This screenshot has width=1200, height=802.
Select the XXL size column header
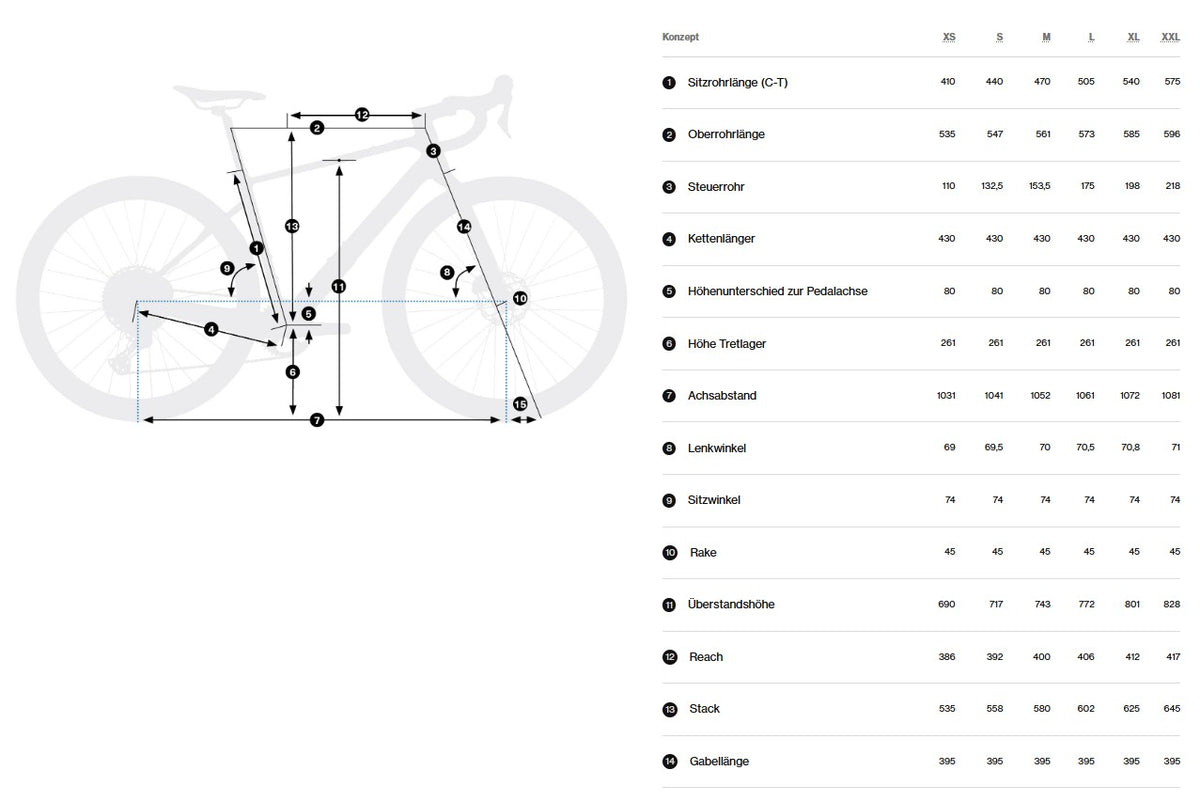pyautogui.click(x=1170, y=37)
